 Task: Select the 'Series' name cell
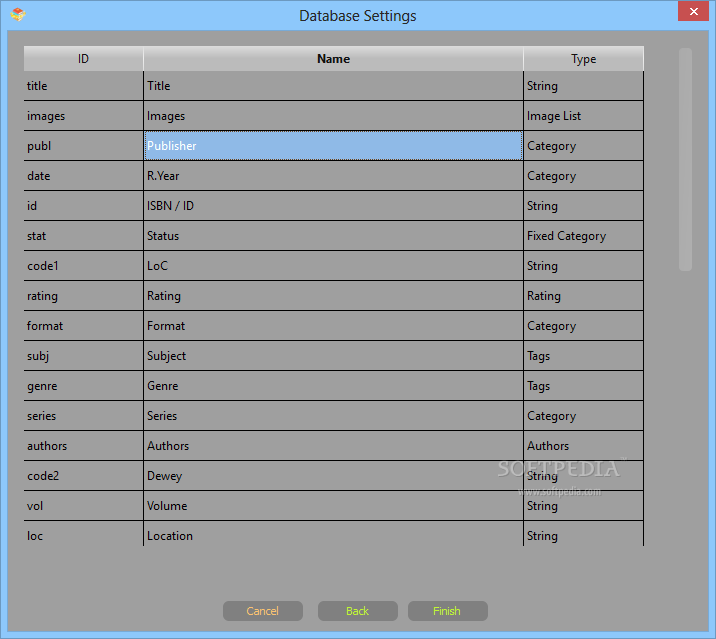click(x=333, y=416)
